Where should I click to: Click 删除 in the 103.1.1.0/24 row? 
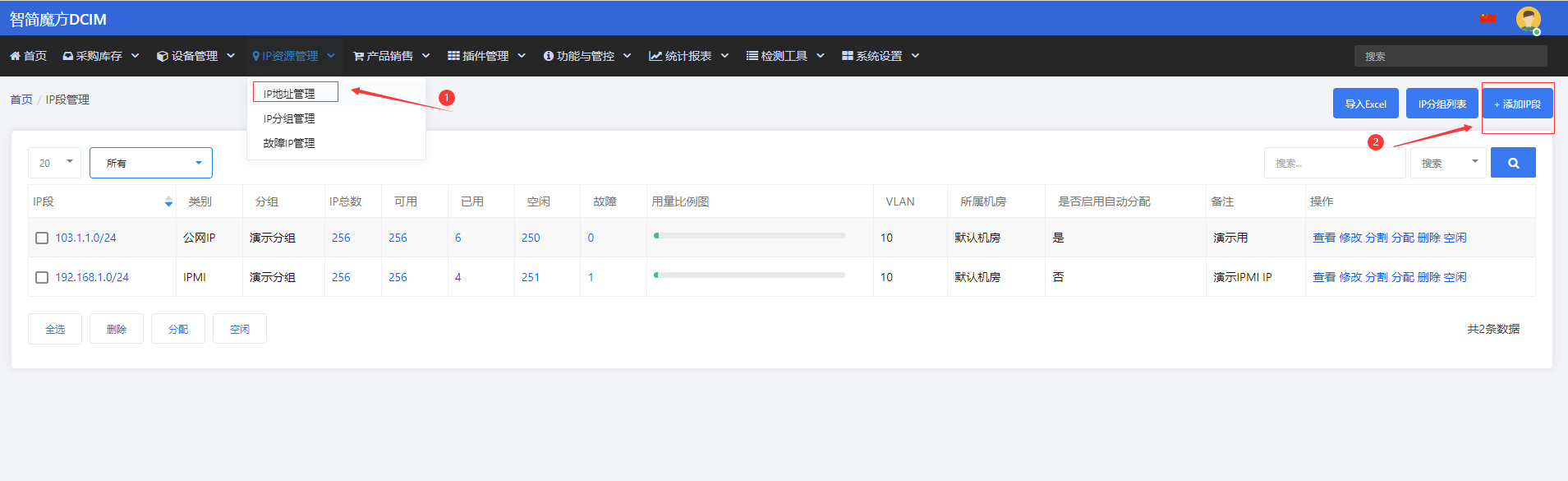(x=1429, y=238)
